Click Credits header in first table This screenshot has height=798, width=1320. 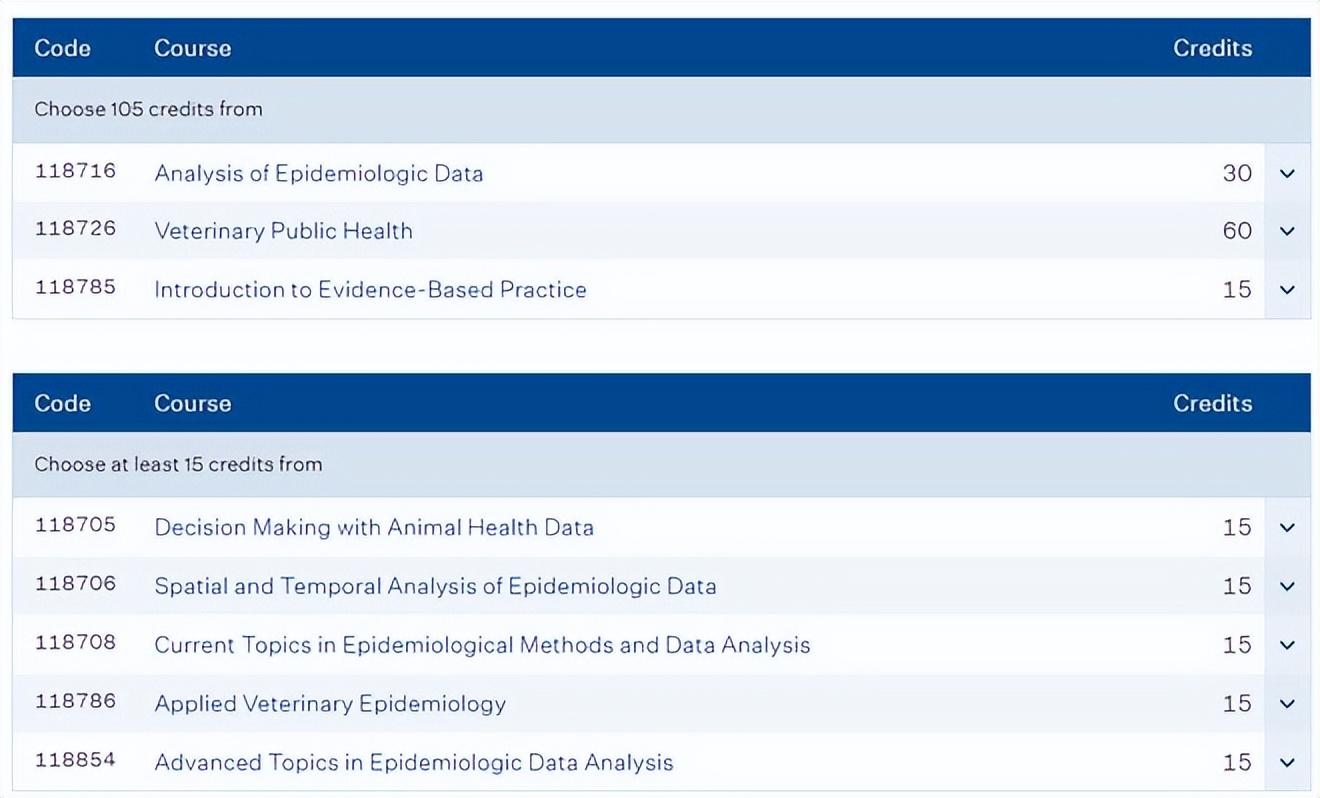(x=1212, y=48)
